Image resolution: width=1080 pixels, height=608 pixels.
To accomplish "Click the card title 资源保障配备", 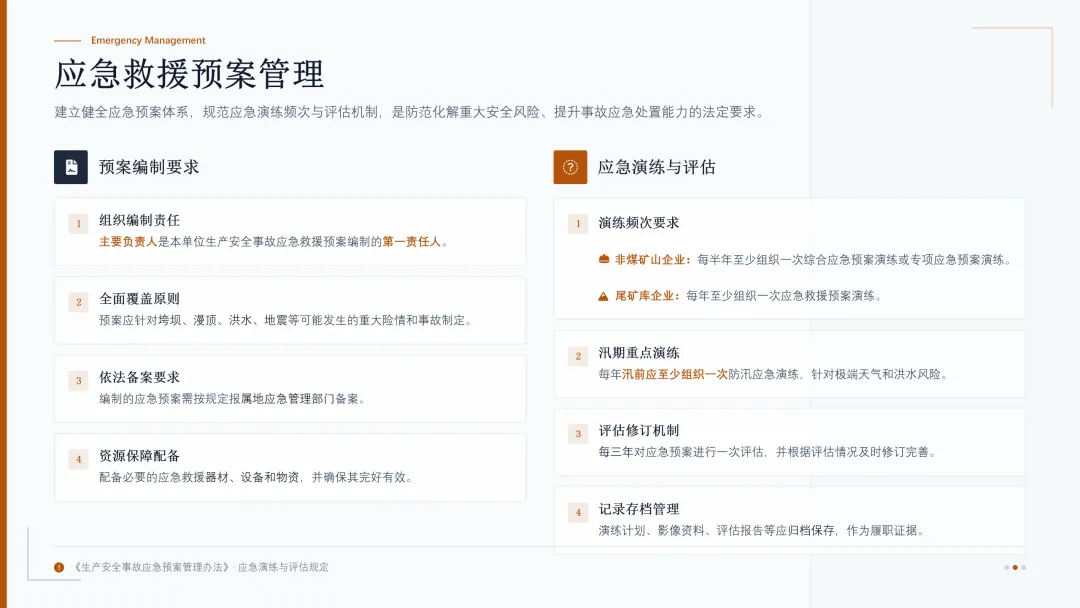I will pyautogui.click(x=139, y=456).
